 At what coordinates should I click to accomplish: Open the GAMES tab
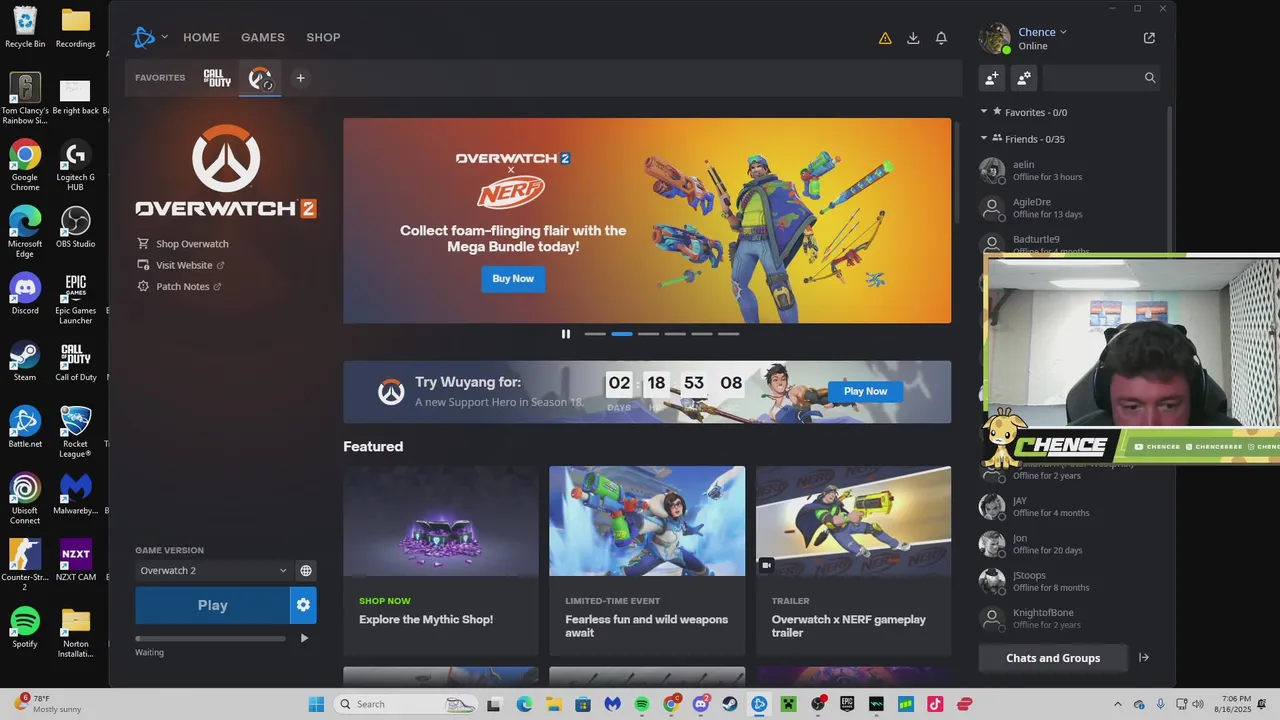[263, 37]
